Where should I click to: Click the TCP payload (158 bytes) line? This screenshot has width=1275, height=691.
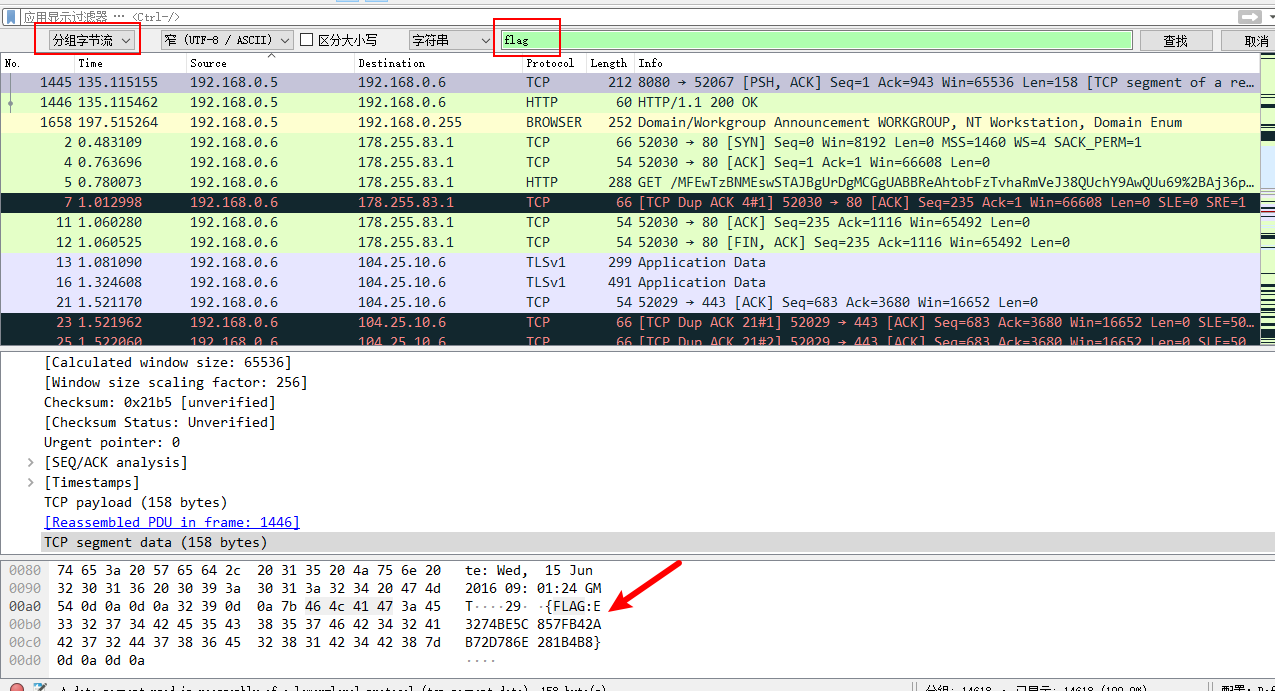coord(135,502)
